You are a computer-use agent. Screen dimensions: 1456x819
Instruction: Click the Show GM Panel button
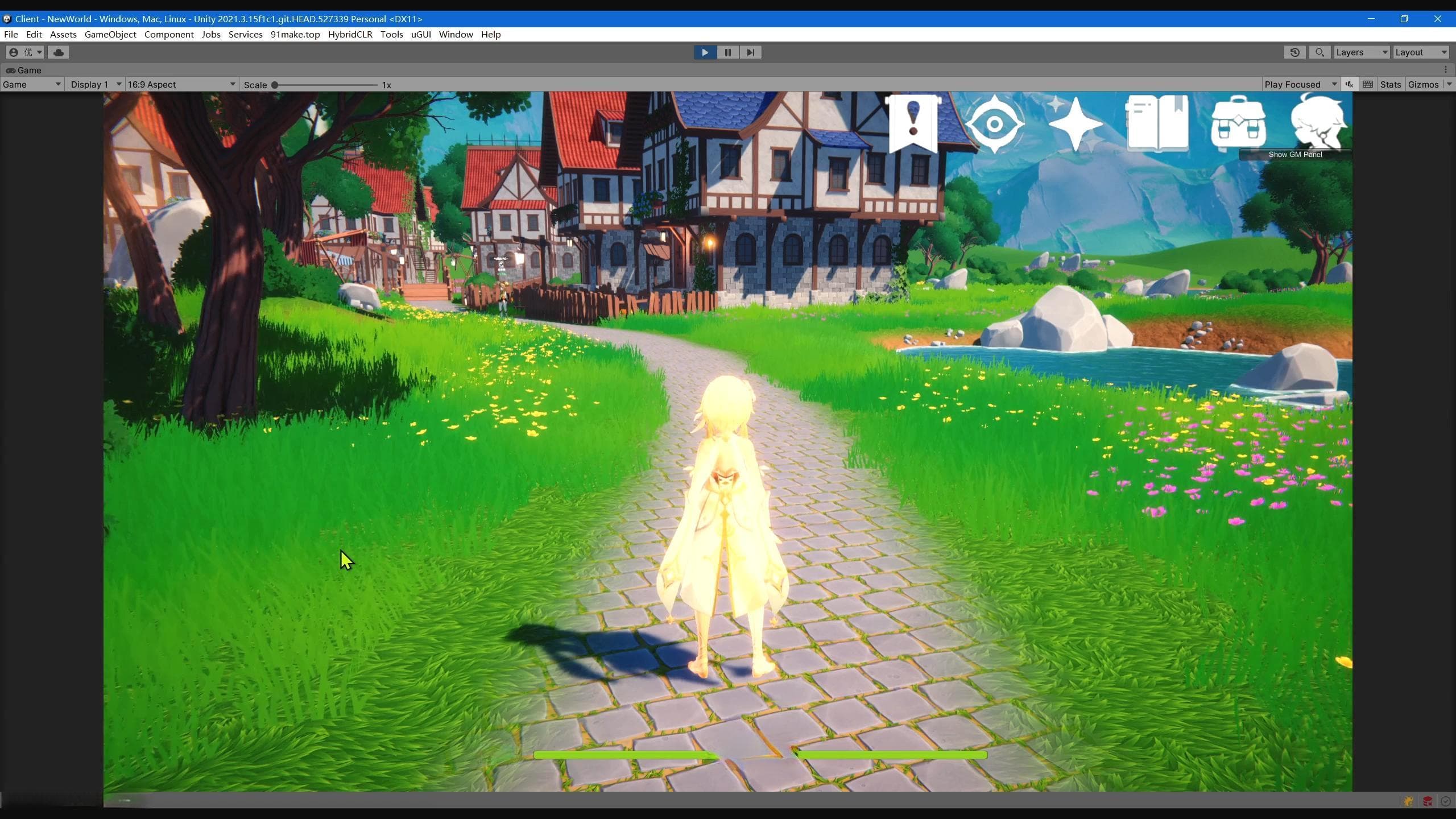point(1295,155)
